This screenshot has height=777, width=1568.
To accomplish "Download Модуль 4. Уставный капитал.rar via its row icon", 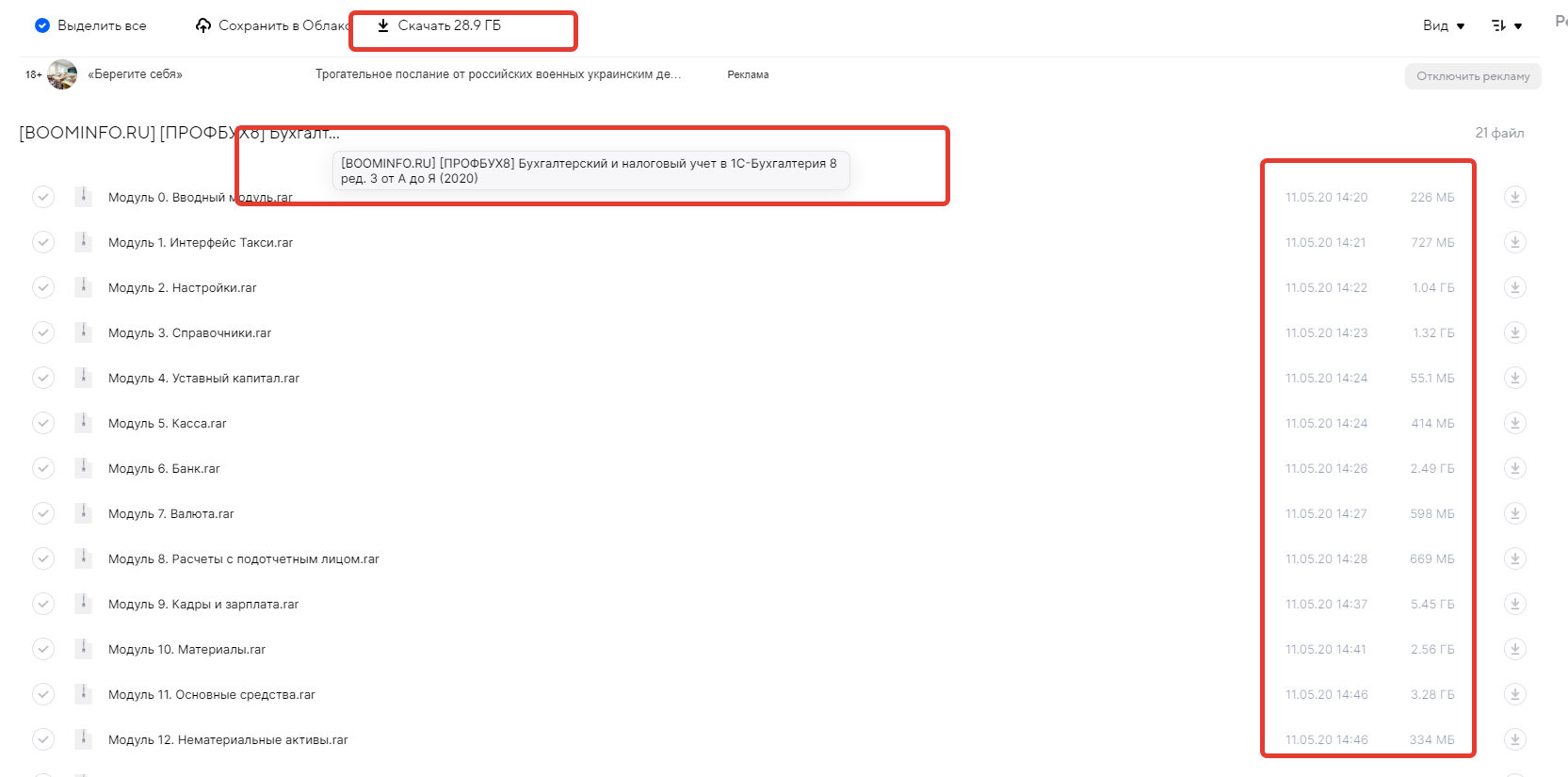I will (x=1514, y=378).
